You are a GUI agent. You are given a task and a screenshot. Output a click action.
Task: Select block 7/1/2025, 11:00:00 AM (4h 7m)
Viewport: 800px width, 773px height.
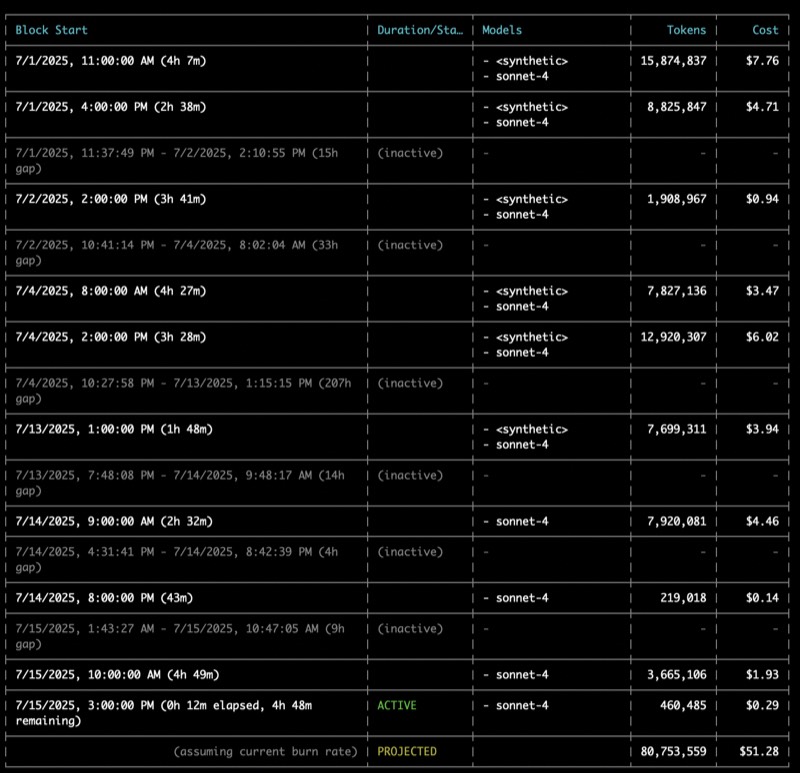pos(111,61)
